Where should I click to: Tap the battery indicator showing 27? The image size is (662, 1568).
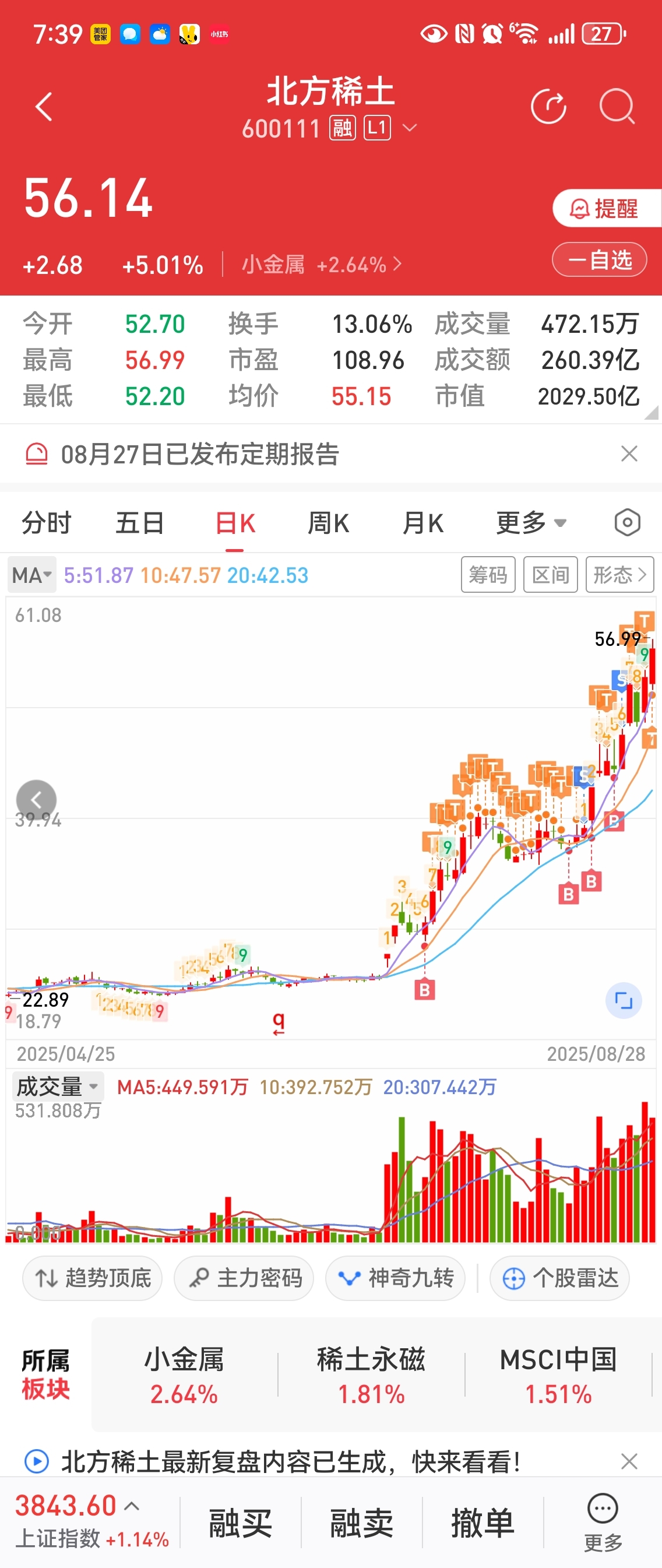(604, 33)
